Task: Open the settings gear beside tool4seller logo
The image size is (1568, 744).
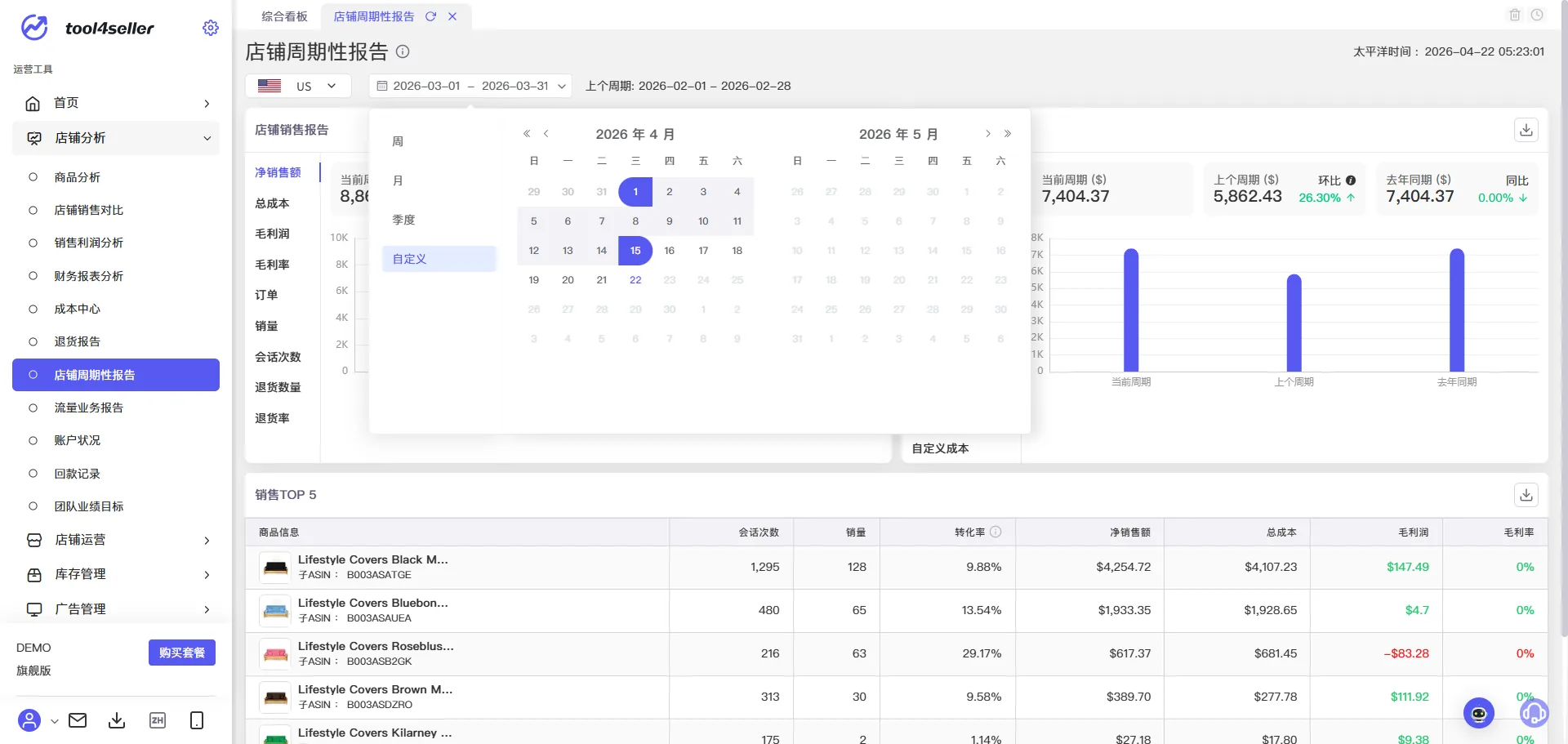Action: coord(211,28)
